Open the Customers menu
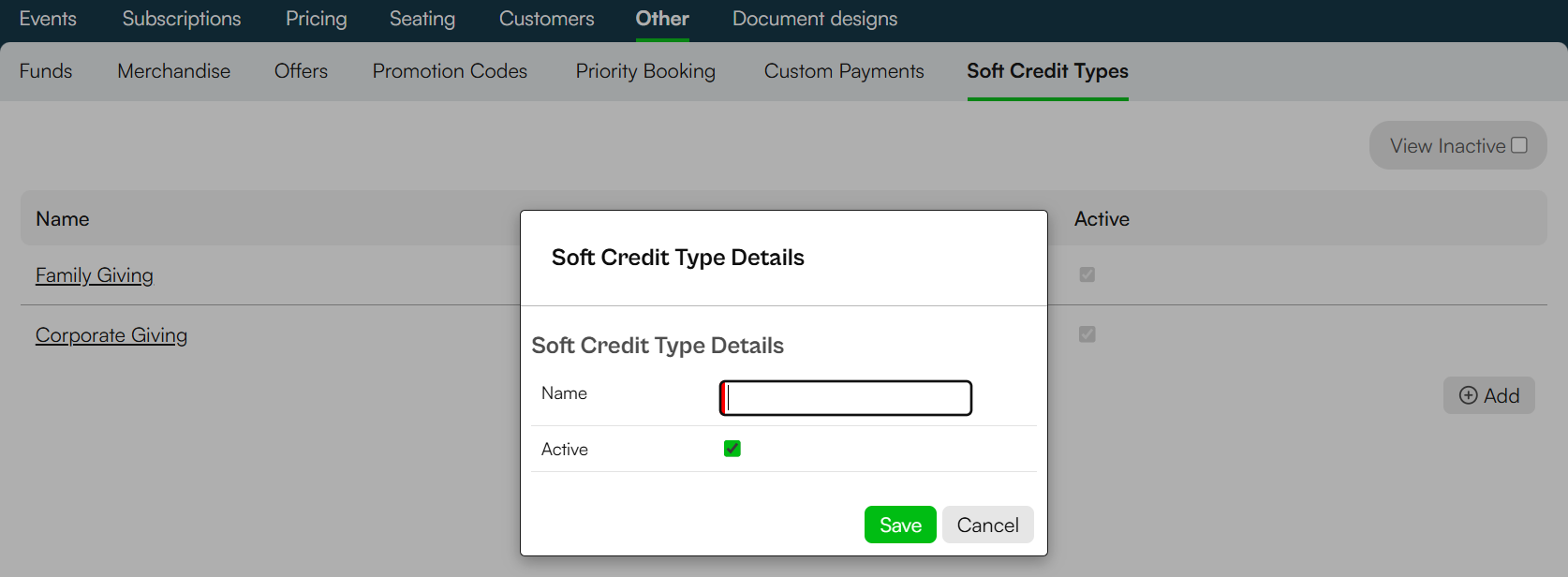Viewport: 1568px width, 577px height. (x=547, y=19)
